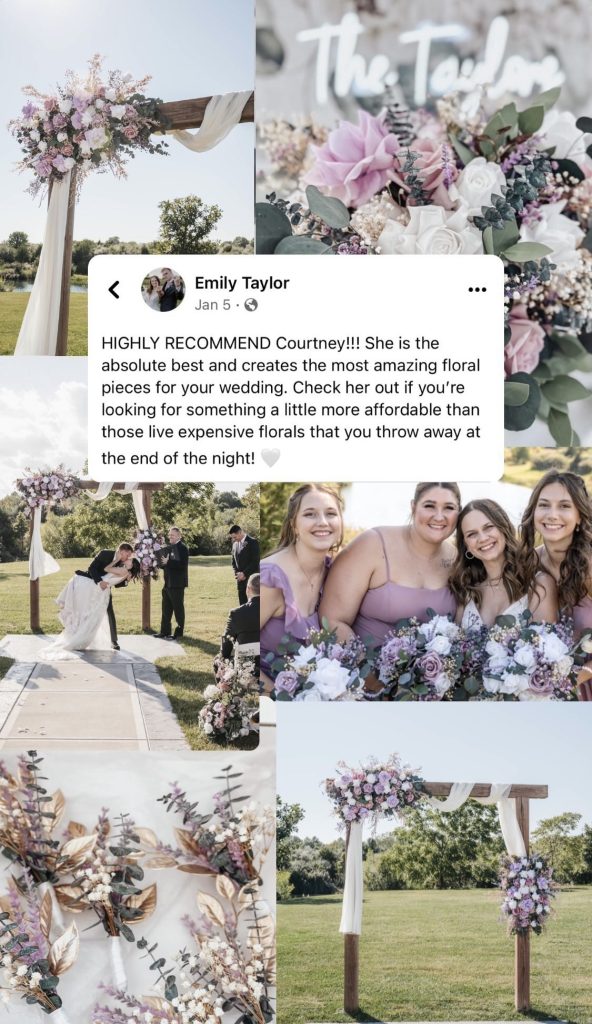
Task: Open the Emily Taylor profile name link
Action: [242, 283]
